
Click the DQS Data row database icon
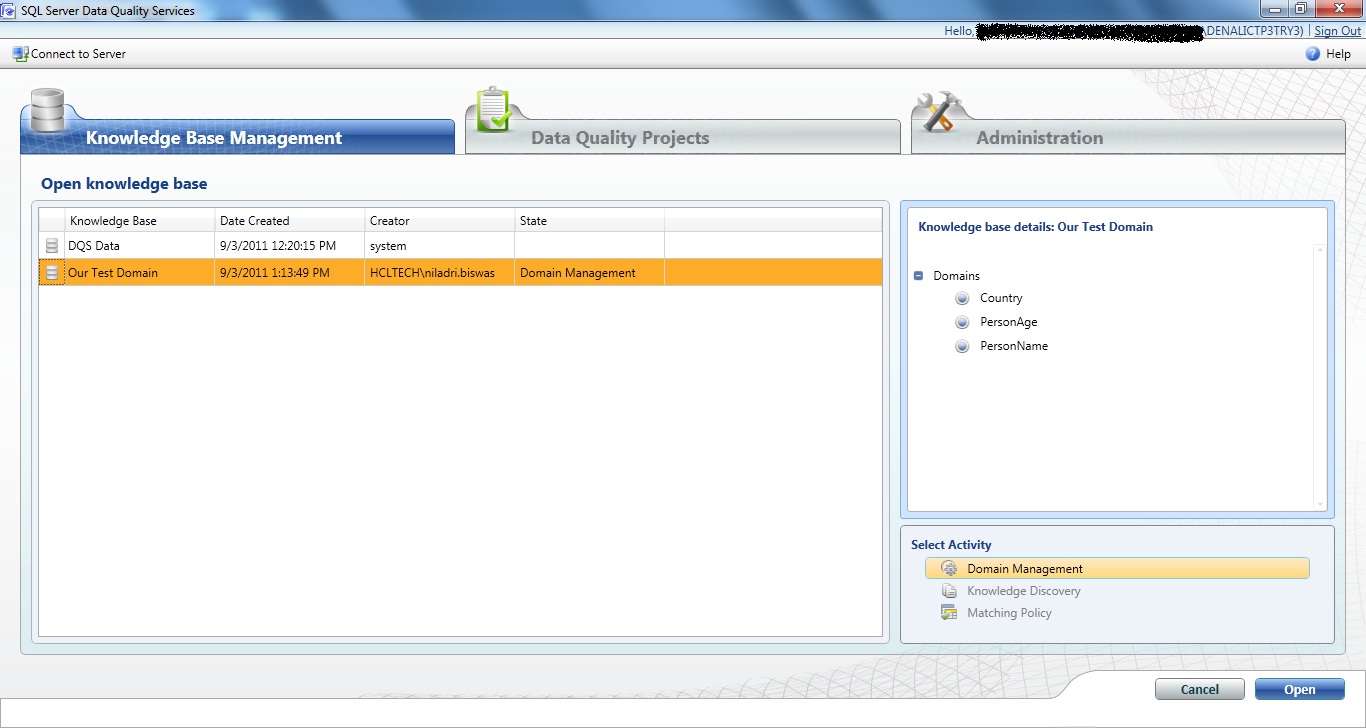[x=52, y=246]
